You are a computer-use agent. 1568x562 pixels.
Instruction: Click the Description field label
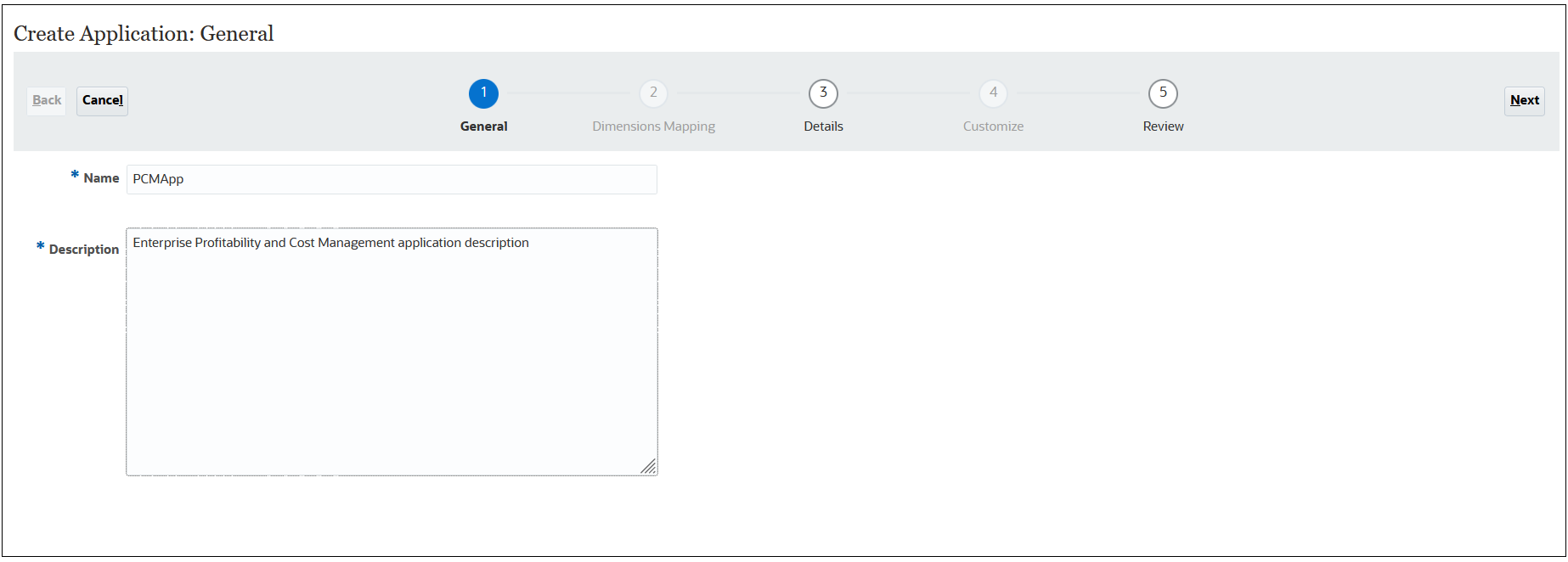(x=83, y=250)
